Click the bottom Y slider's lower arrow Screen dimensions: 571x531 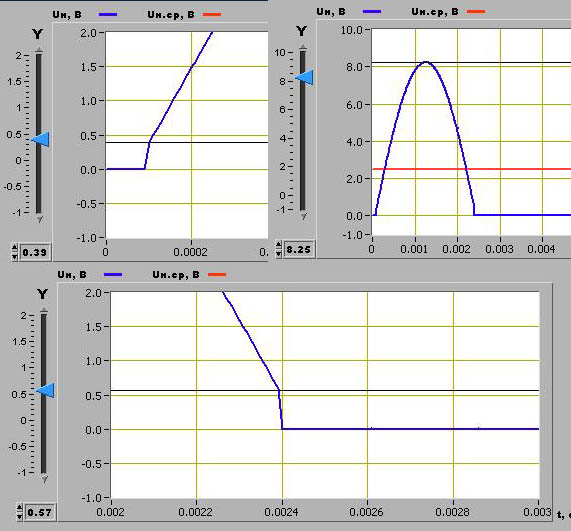coord(44,479)
